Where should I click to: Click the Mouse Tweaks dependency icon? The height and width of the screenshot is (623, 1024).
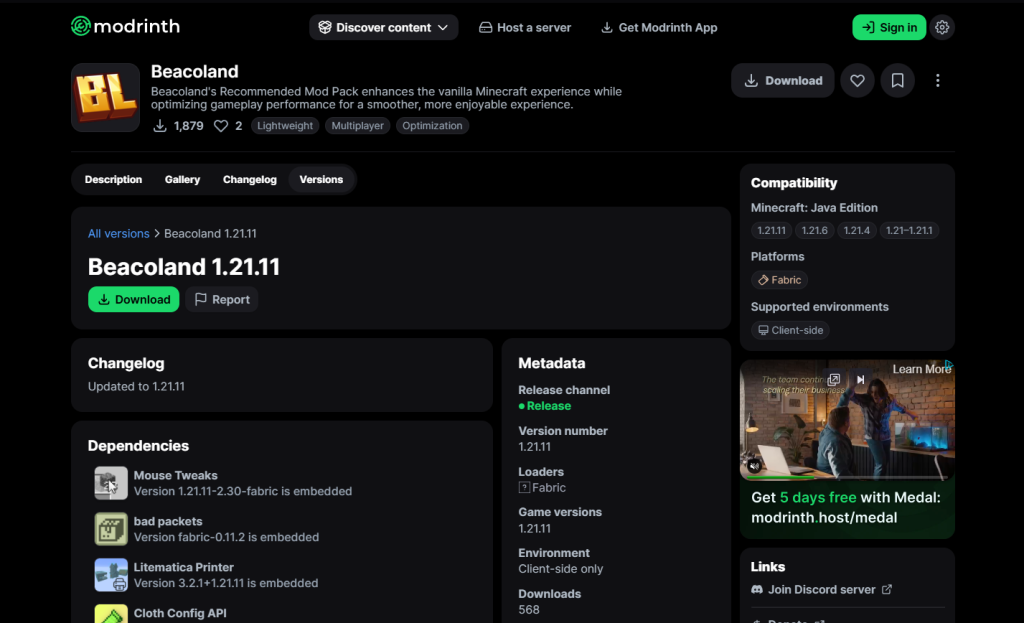pos(110,483)
